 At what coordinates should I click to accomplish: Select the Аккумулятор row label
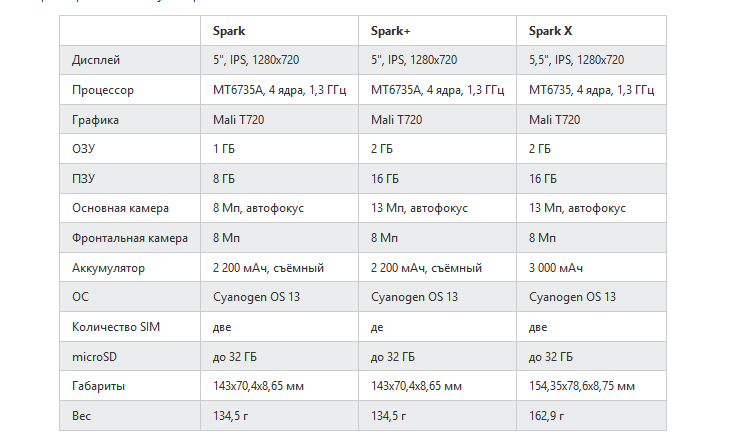click(109, 268)
